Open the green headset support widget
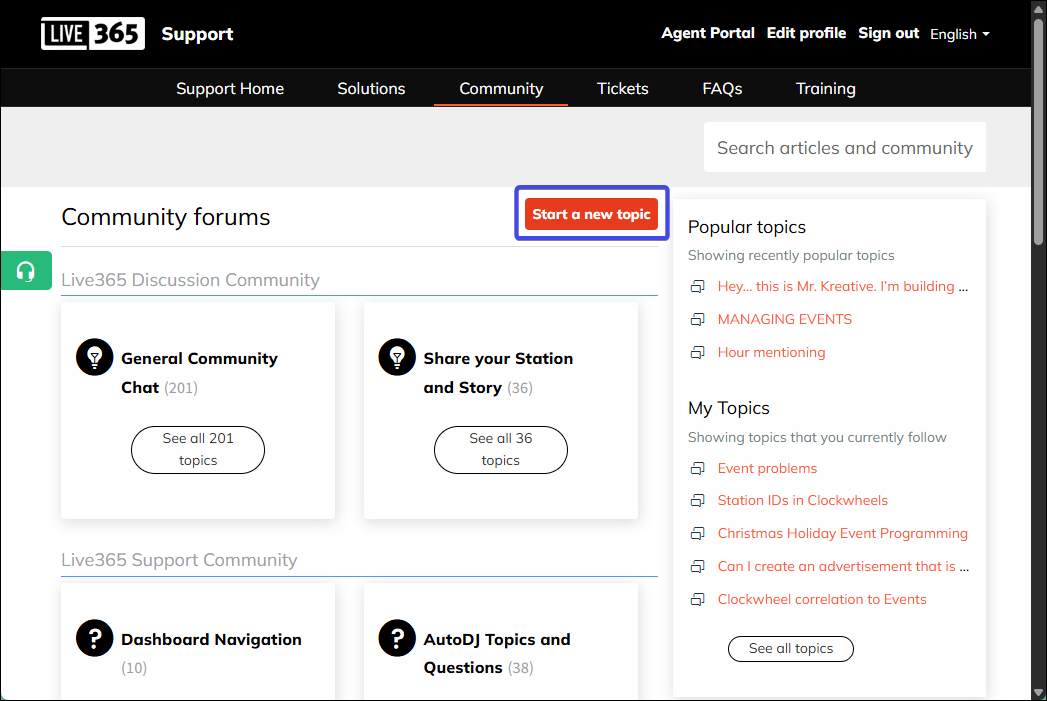The height and width of the screenshot is (701, 1047). (26, 270)
